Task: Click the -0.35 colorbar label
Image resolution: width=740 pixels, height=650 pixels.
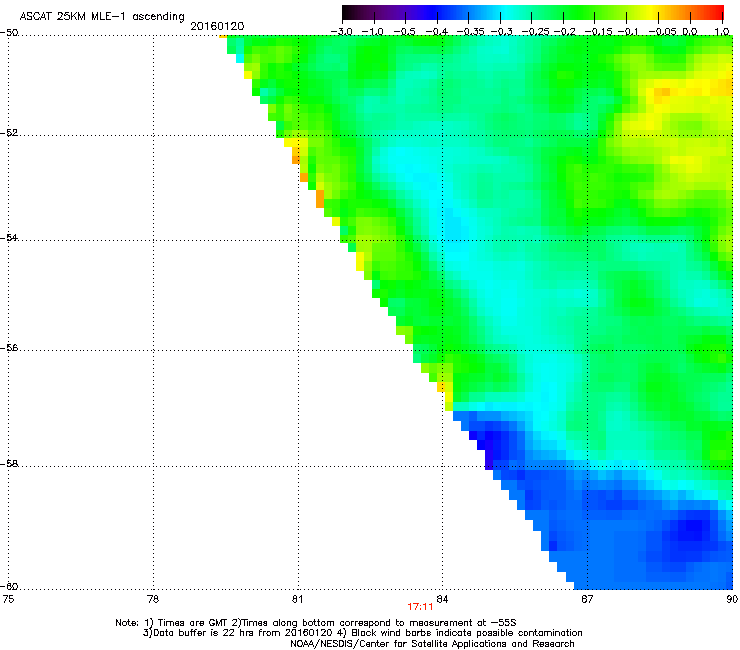Action: point(471,32)
